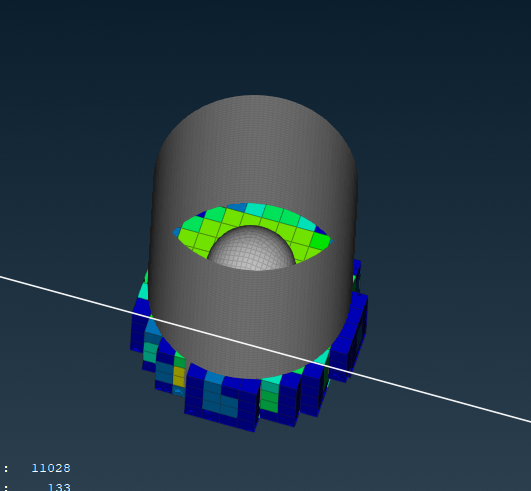Click the 11028 count readout

pos(51,468)
